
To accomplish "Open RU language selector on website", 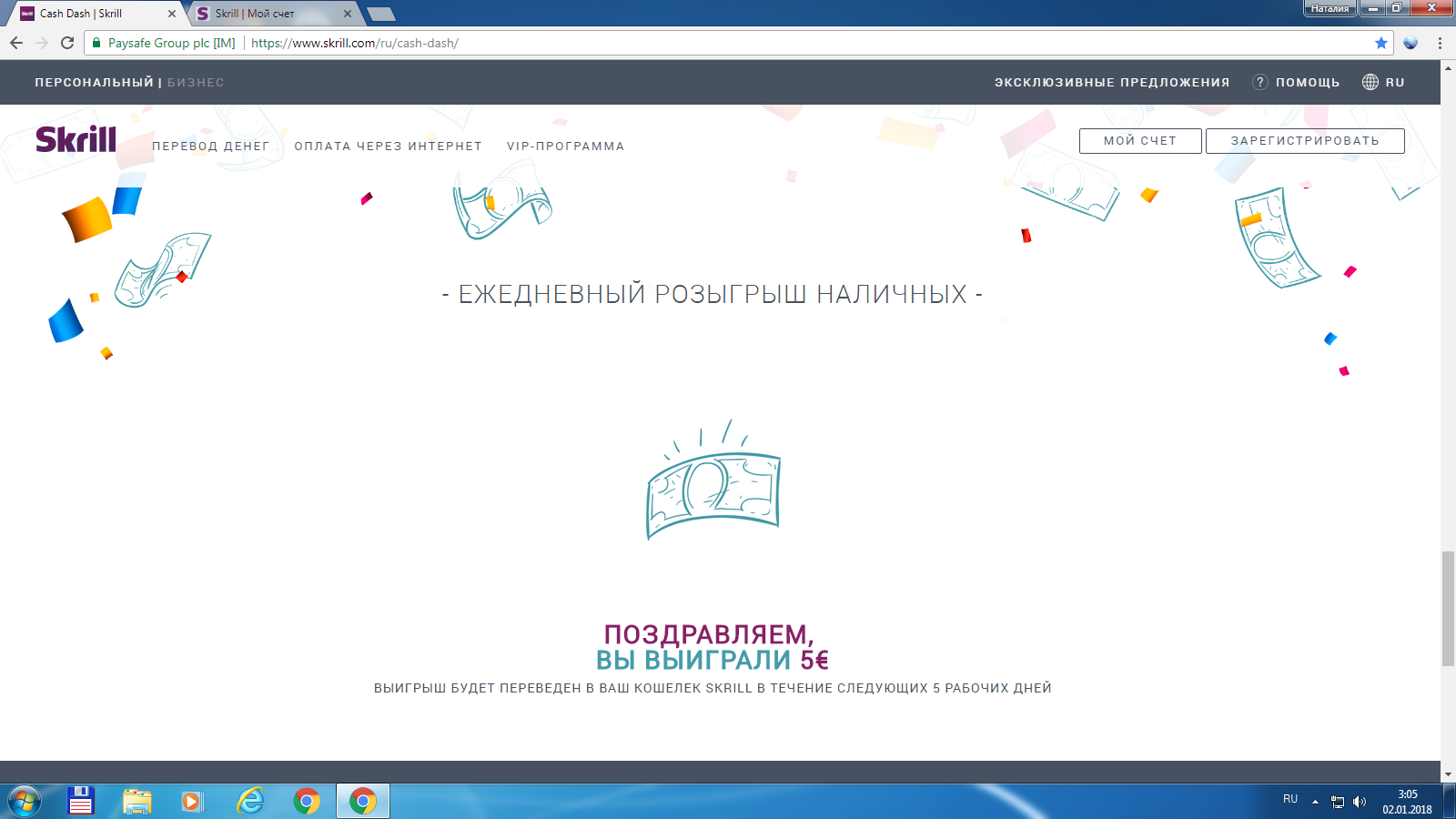I will tap(1395, 82).
